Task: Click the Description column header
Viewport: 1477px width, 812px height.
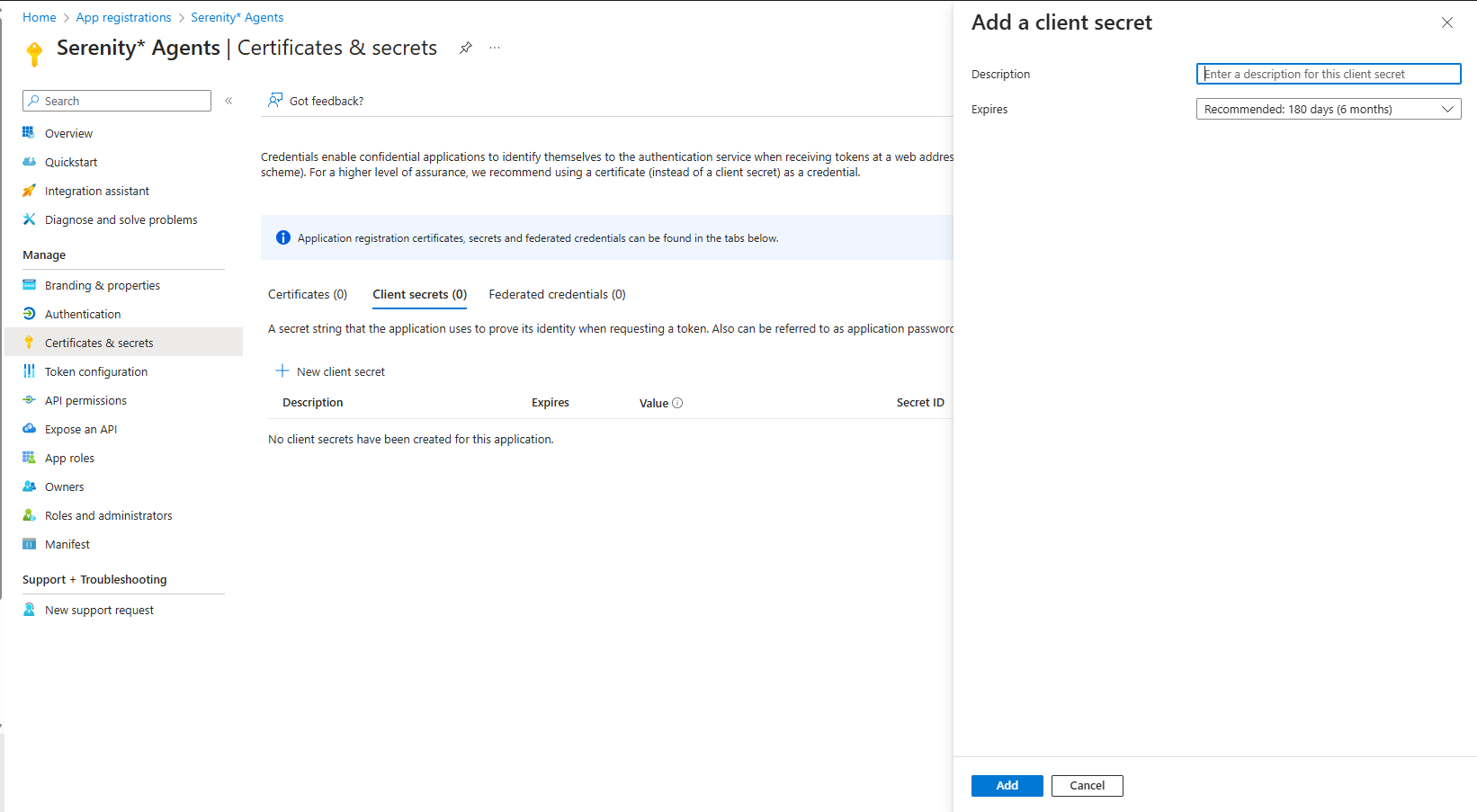Action: point(313,403)
